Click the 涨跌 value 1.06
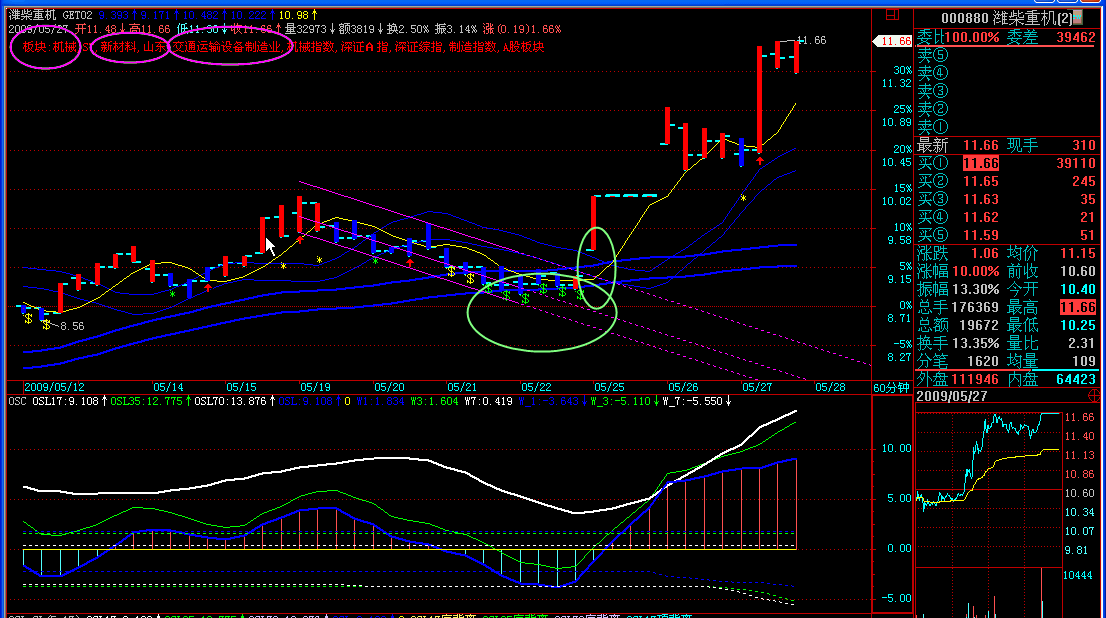Image resolution: width=1106 pixels, height=618 pixels. coord(985,253)
